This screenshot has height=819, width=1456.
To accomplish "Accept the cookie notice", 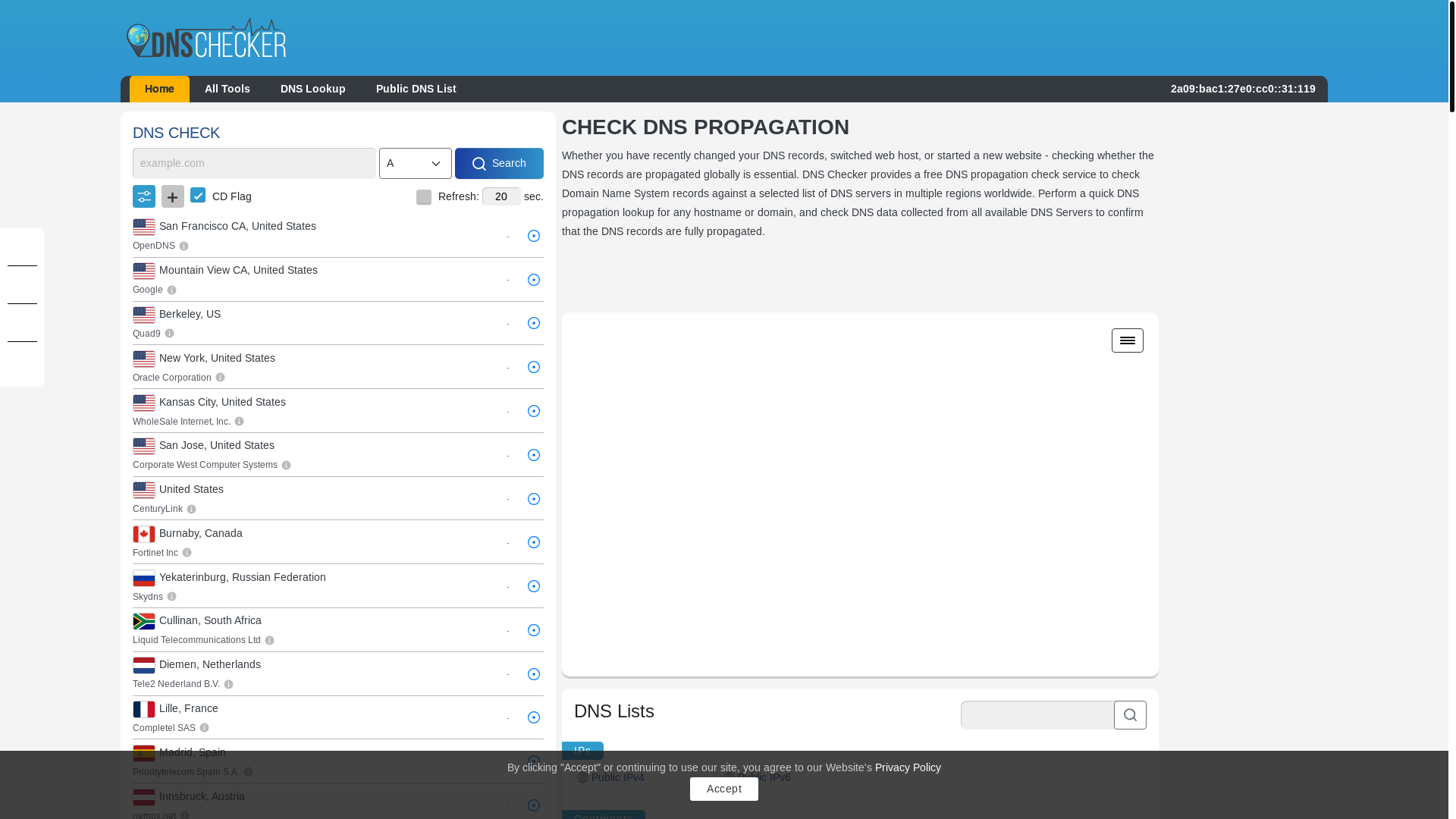I will pos(724,789).
